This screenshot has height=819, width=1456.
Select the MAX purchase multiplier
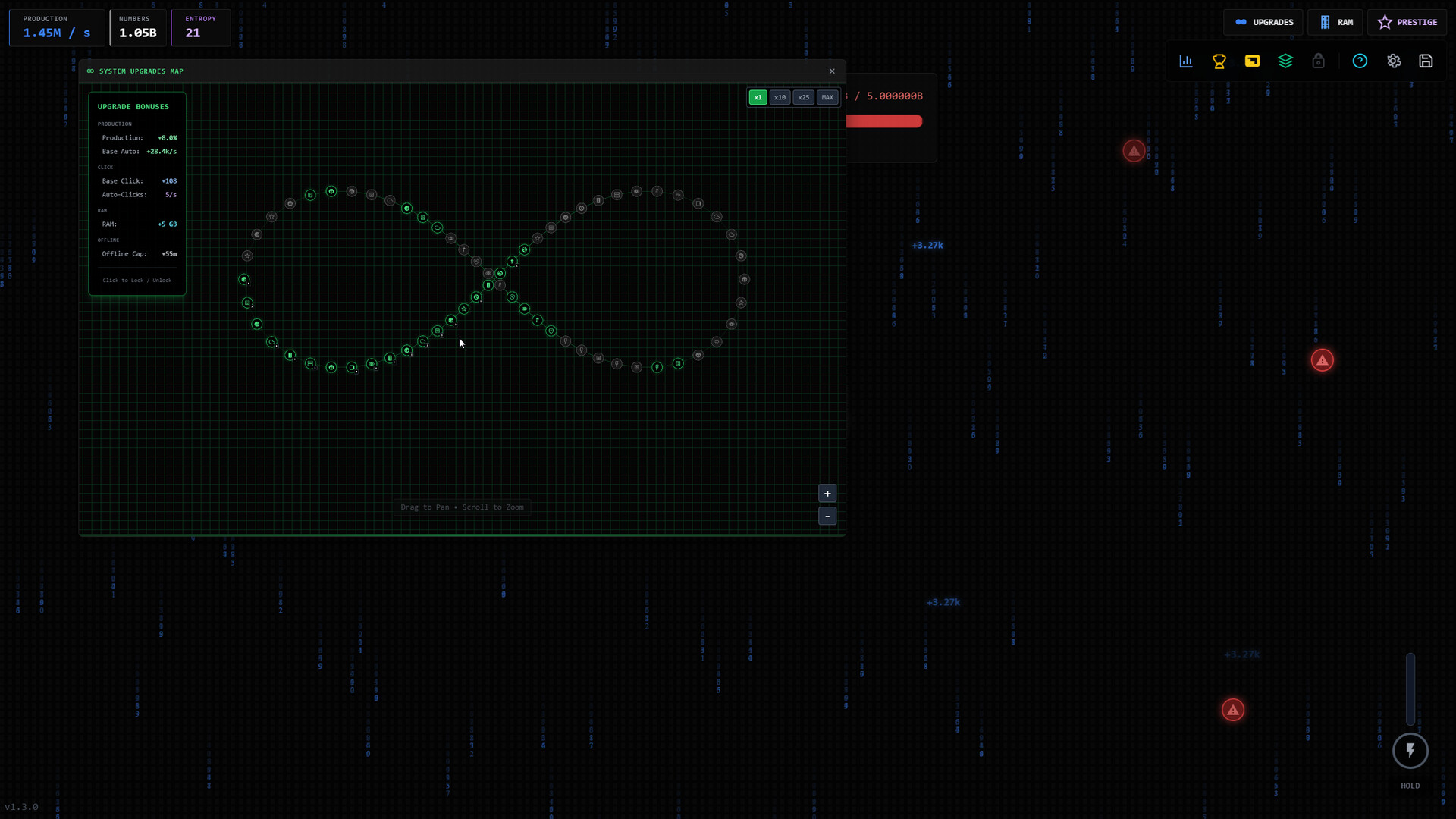click(x=827, y=97)
